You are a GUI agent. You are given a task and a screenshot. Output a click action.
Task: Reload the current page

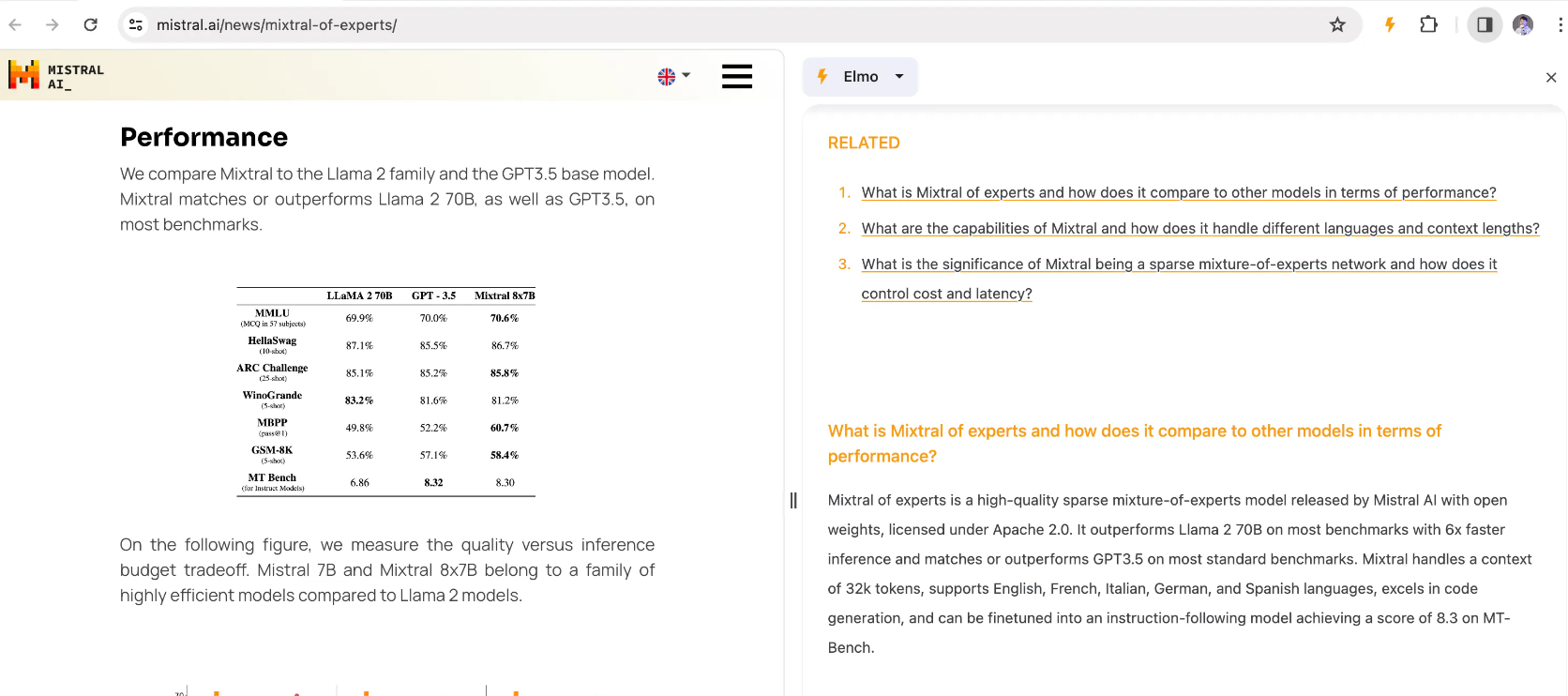coord(90,24)
